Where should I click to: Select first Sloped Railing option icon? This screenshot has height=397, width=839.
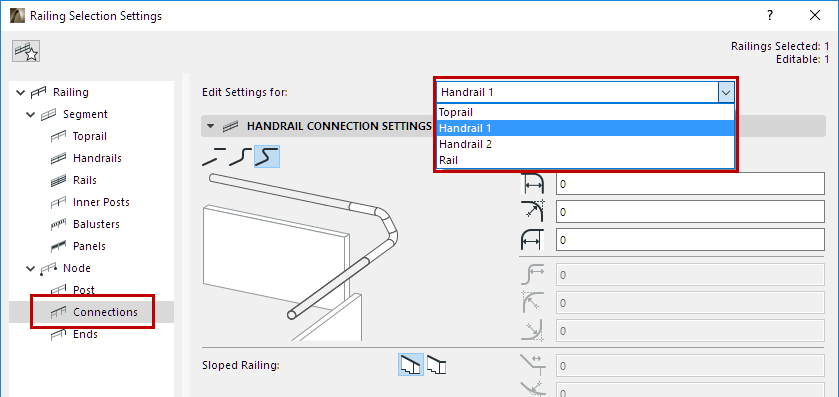pos(411,365)
